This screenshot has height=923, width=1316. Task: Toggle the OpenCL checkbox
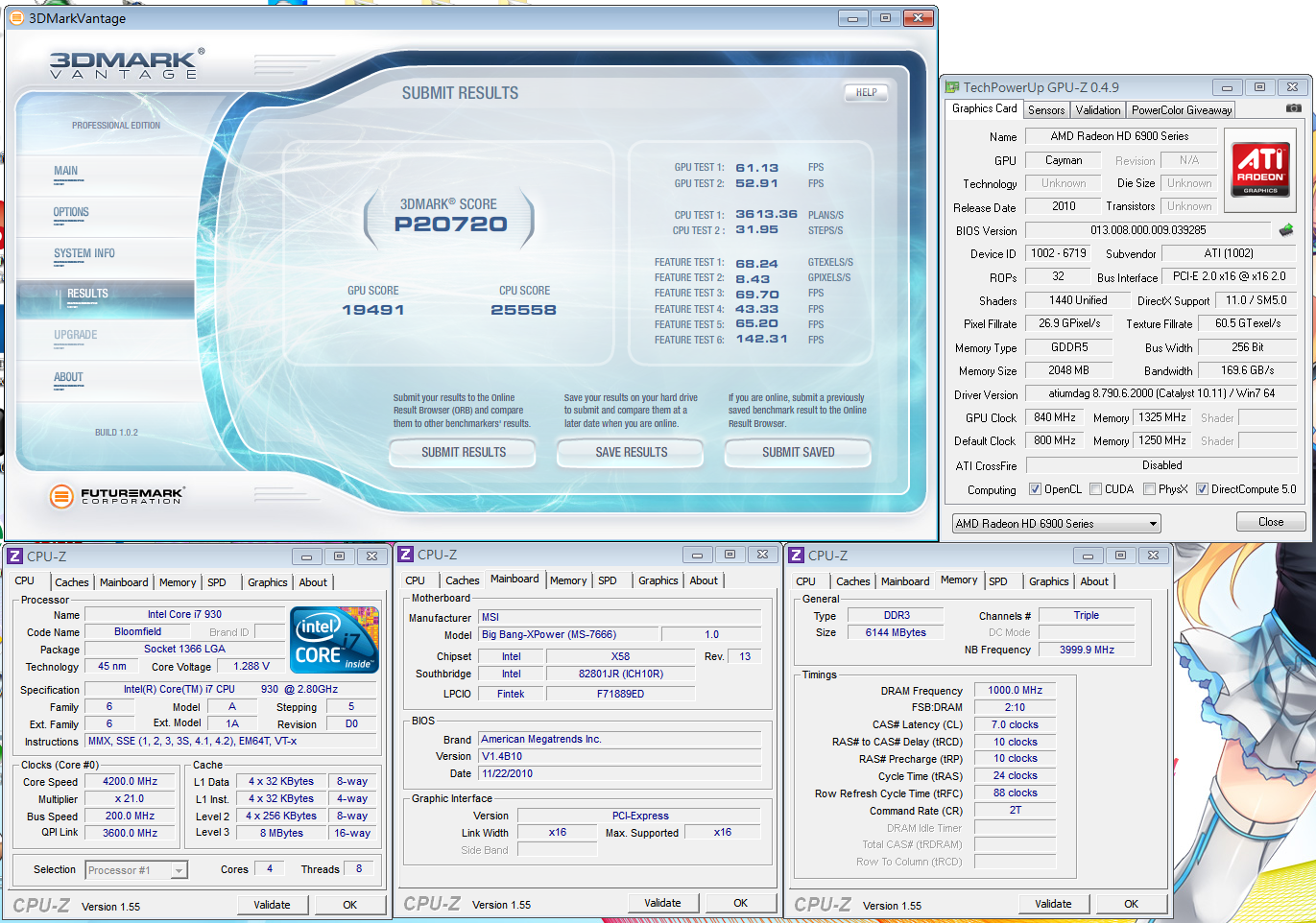[x=1035, y=489]
